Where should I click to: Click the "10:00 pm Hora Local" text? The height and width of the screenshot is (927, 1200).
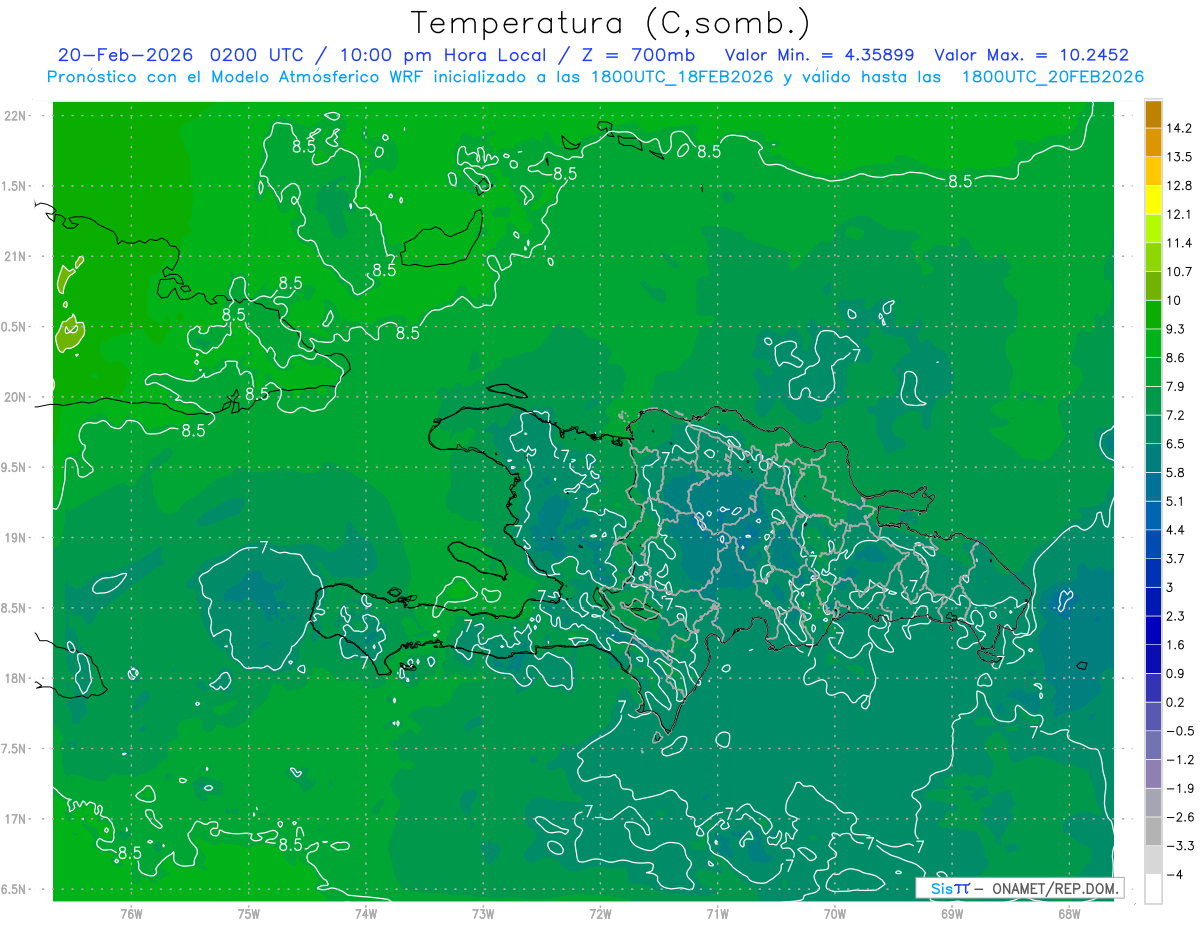pyautogui.click(x=441, y=55)
